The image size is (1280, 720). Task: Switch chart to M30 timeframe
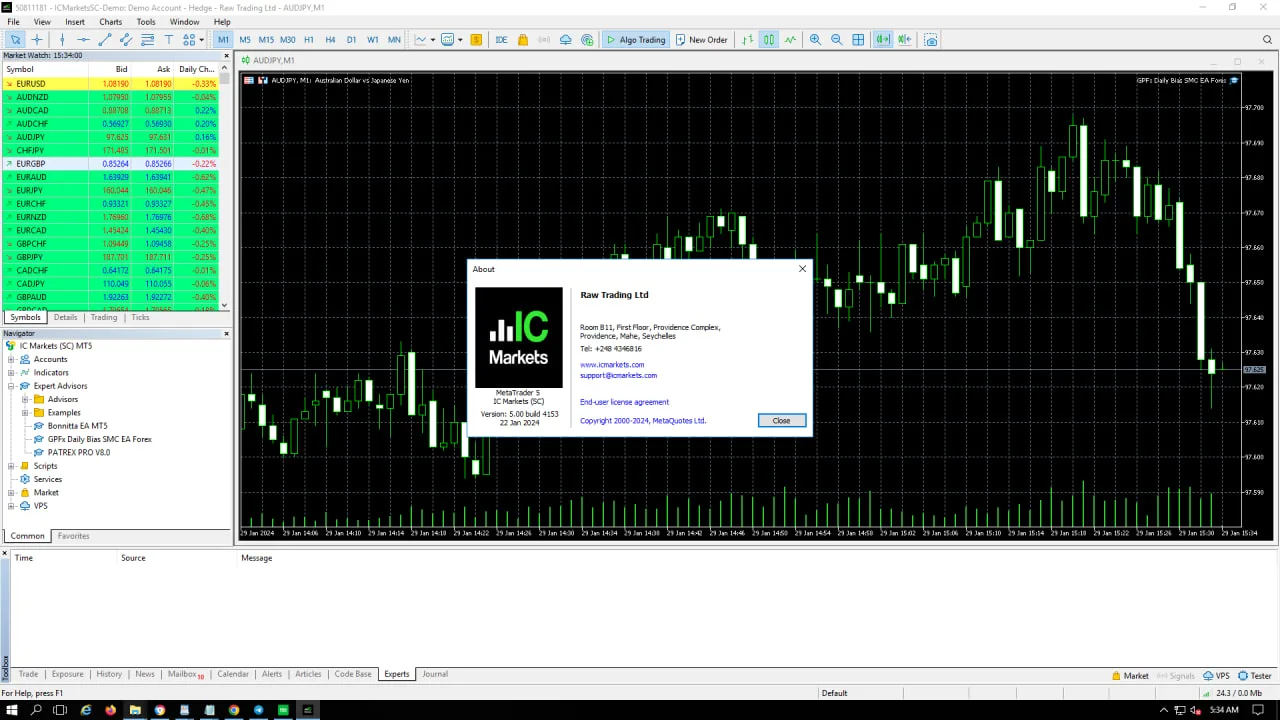288,40
